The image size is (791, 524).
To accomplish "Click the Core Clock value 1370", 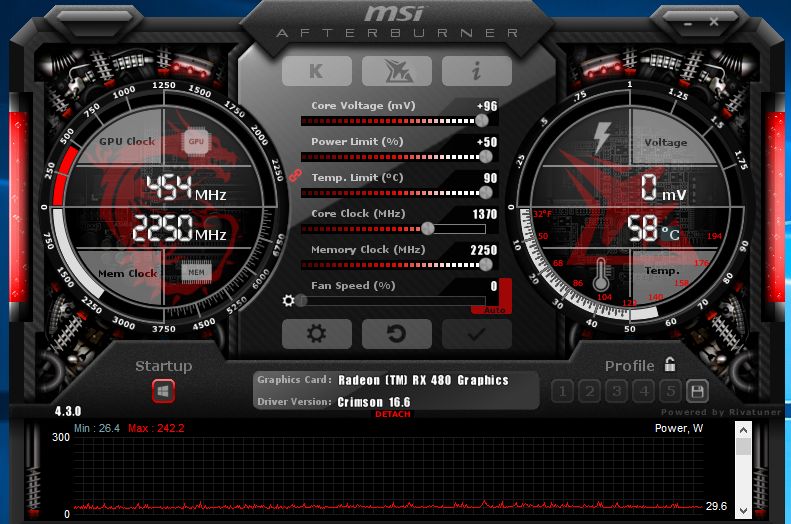I will click(x=484, y=214).
